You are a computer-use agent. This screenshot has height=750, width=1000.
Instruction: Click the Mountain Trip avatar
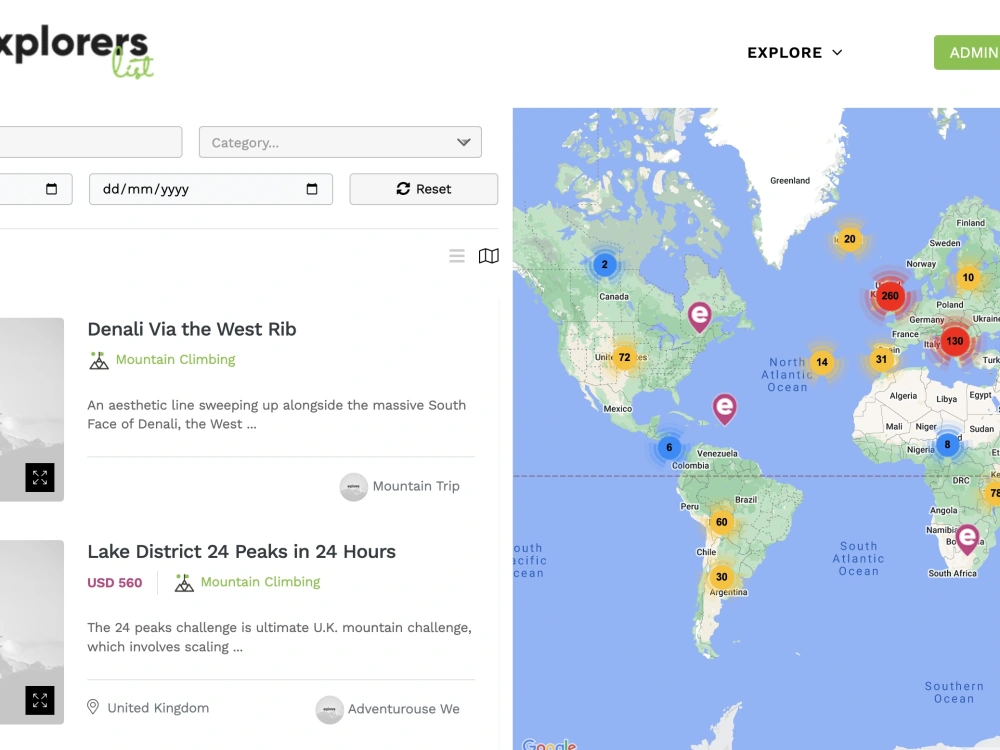click(x=353, y=487)
